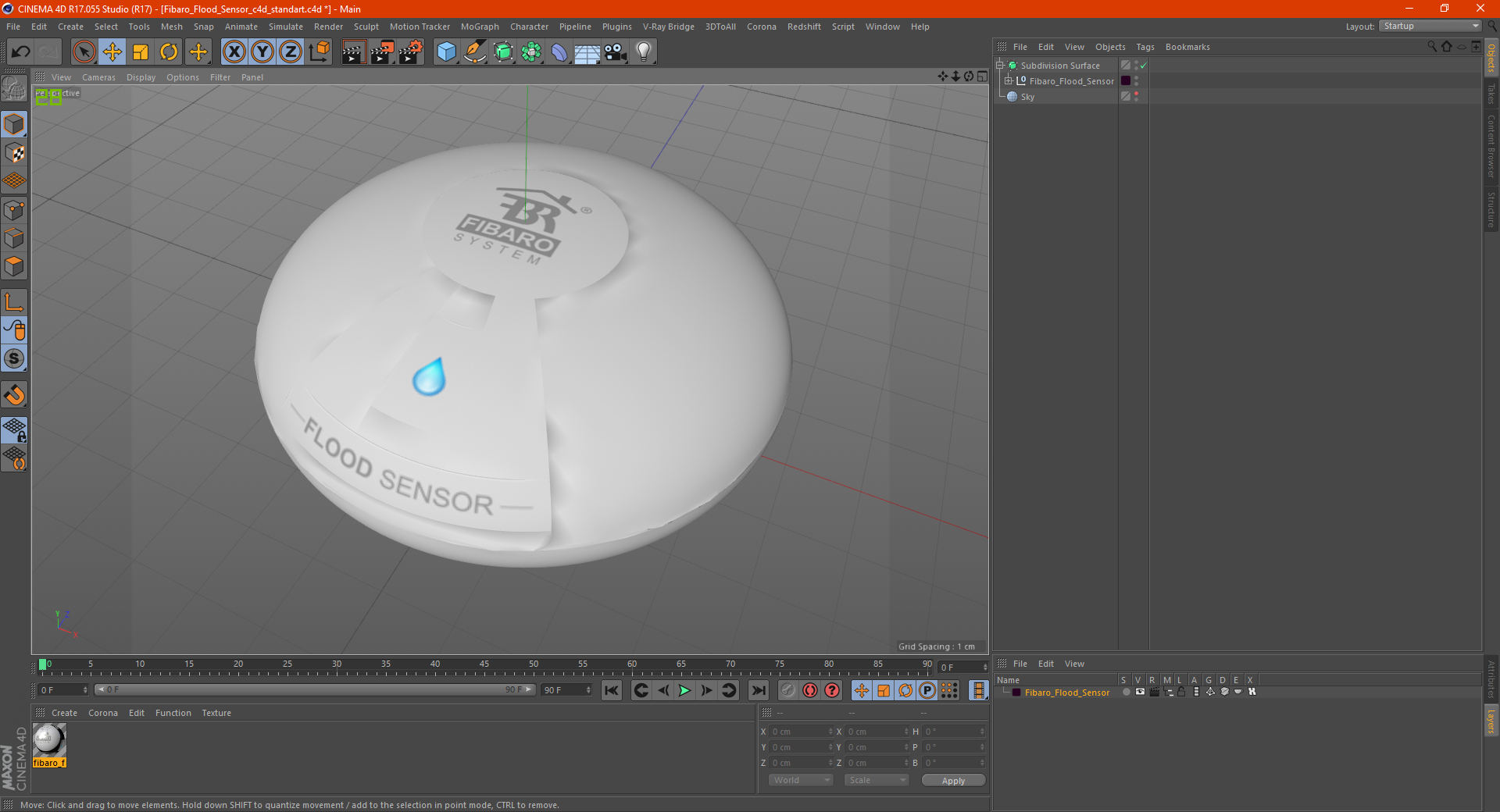Open the Object Manager Tags menu
The image size is (1500, 812).
point(1145,47)
